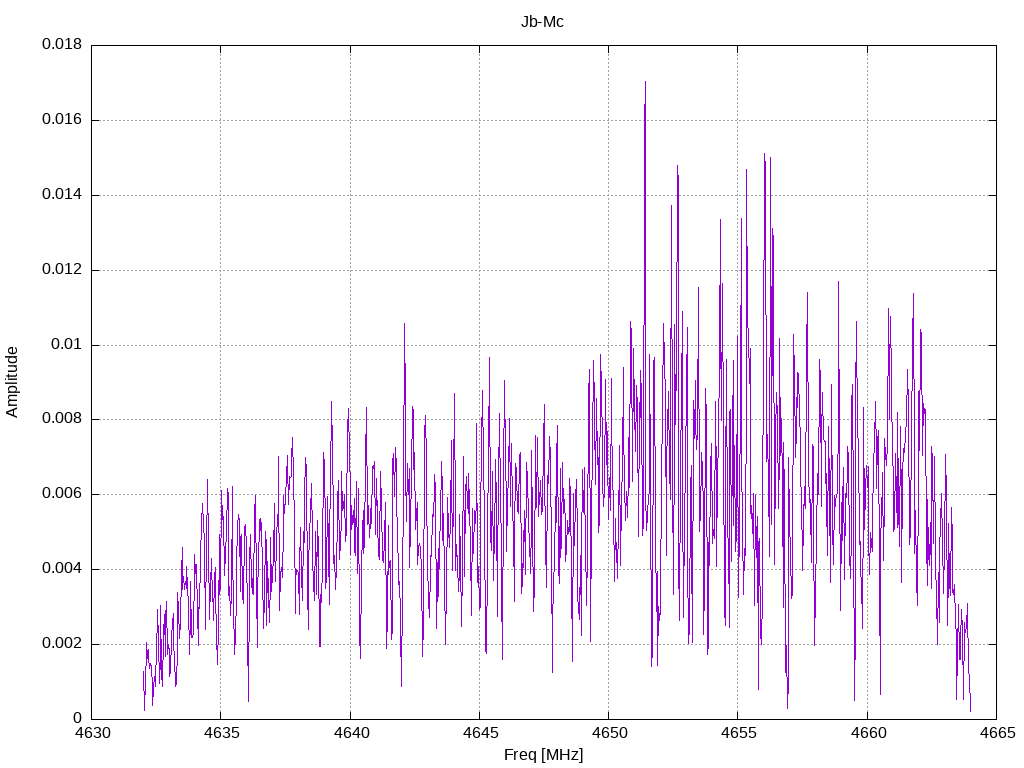Image resolution: width=1024 pixels, height=768 pixels.
Task: Click the y-axis tick label 0.012
Action: (62, 269)
